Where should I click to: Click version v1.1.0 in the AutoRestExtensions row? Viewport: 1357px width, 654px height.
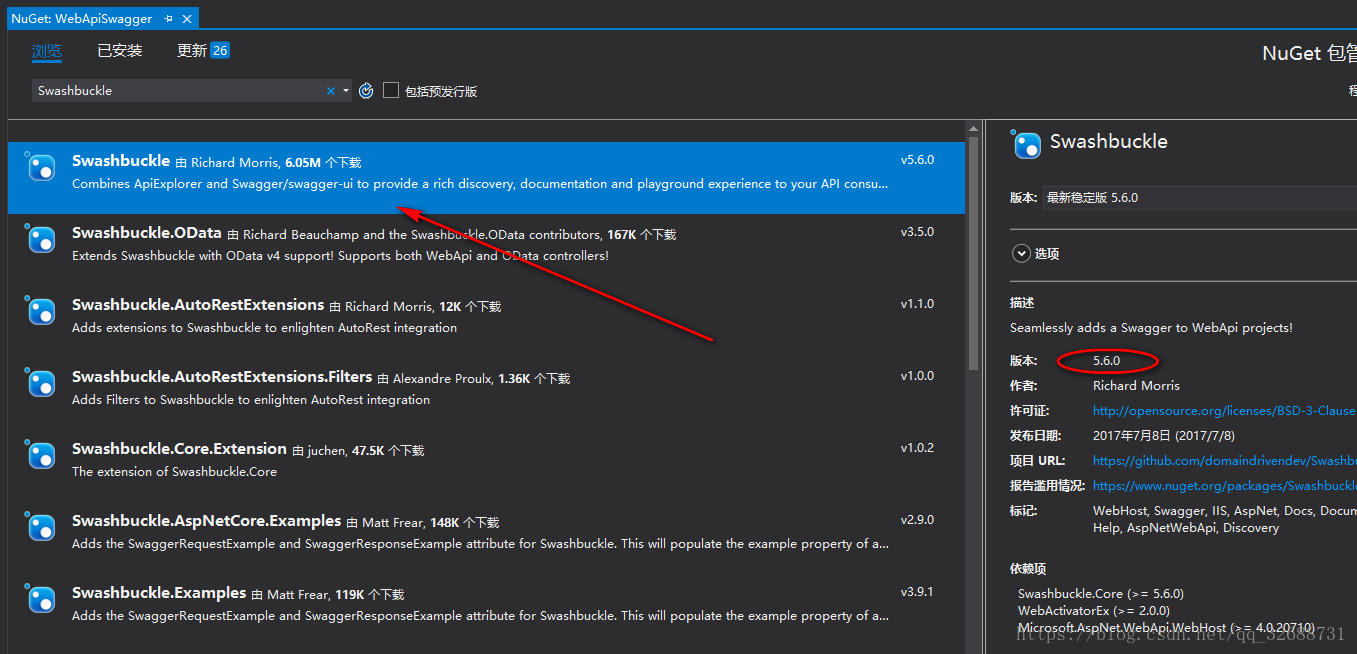tap(917, 304)
